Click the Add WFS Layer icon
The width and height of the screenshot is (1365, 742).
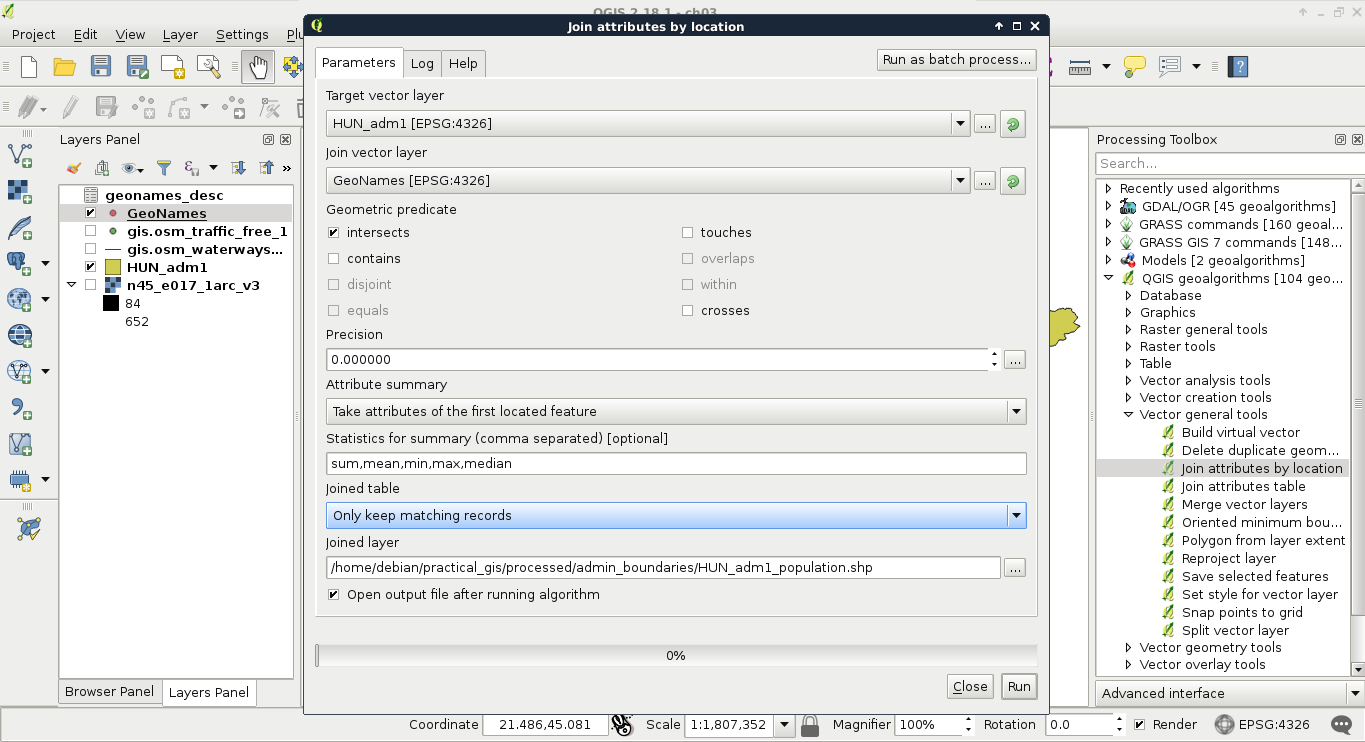tap(20, 371)
